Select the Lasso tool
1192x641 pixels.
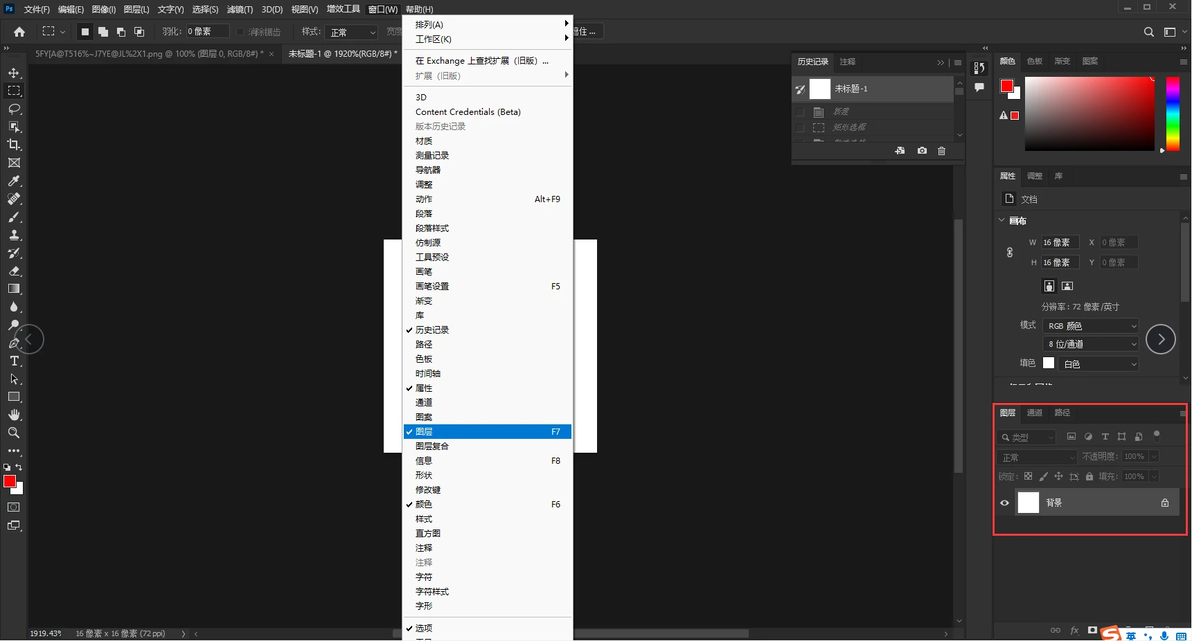(14, 109)
